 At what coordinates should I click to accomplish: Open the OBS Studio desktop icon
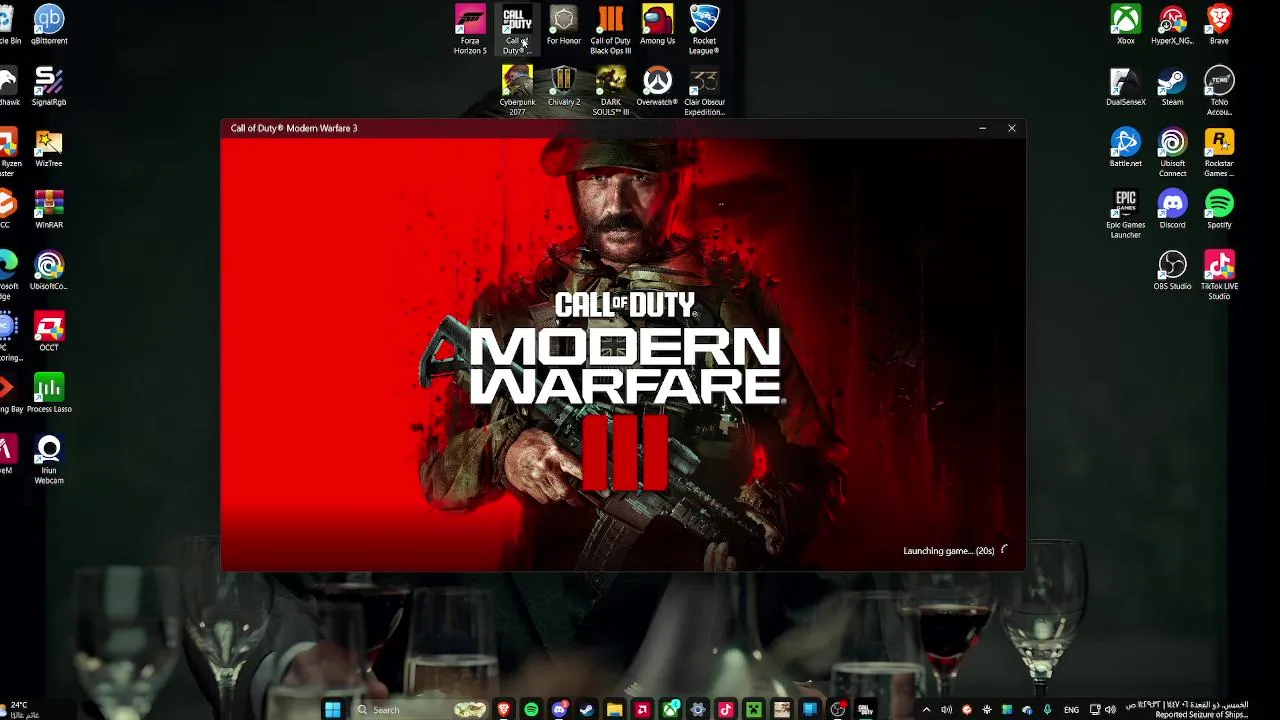(x=1172, y=271)
